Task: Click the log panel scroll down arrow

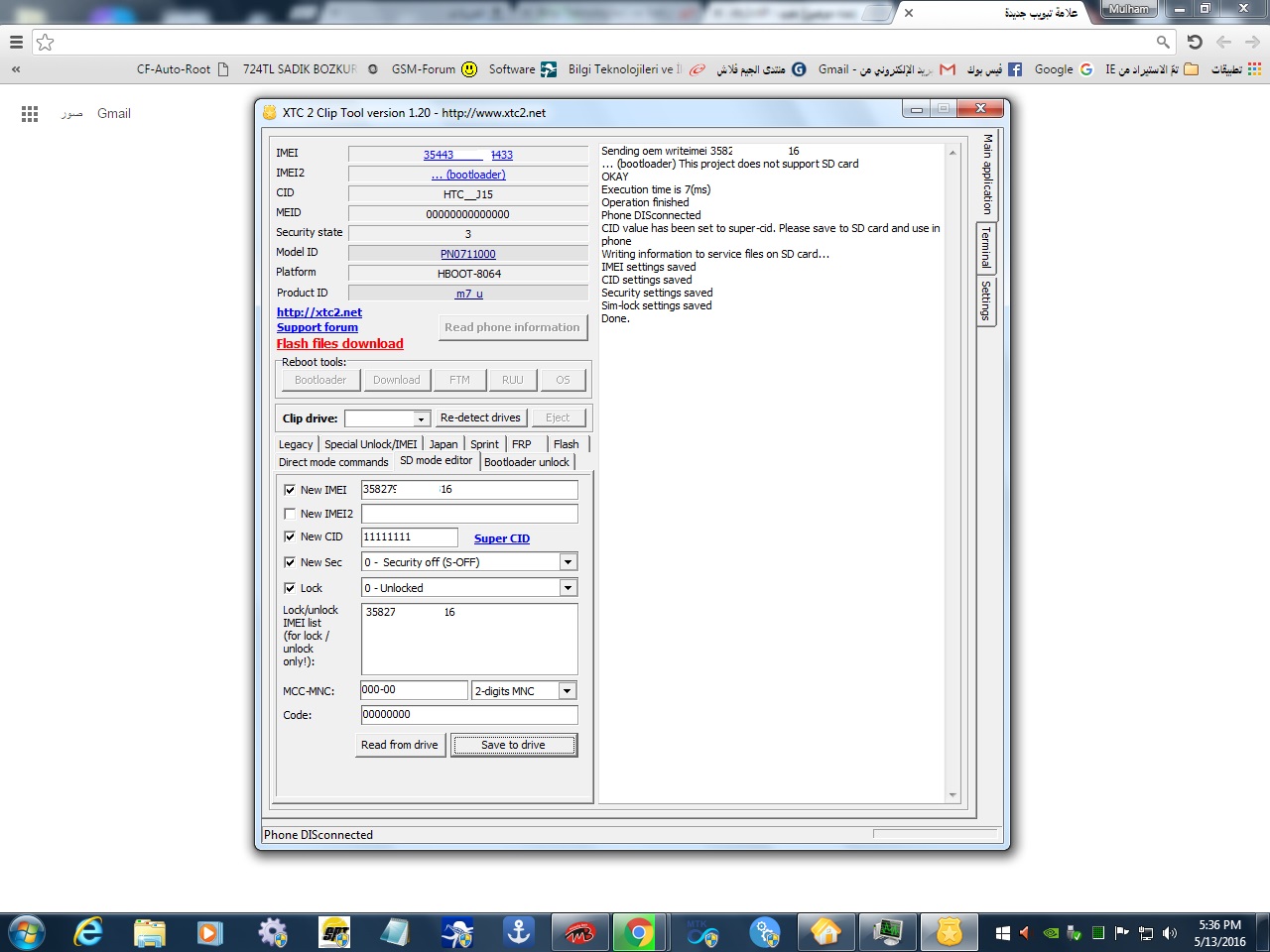Action: pyautogui.click(x=953, y=795)
